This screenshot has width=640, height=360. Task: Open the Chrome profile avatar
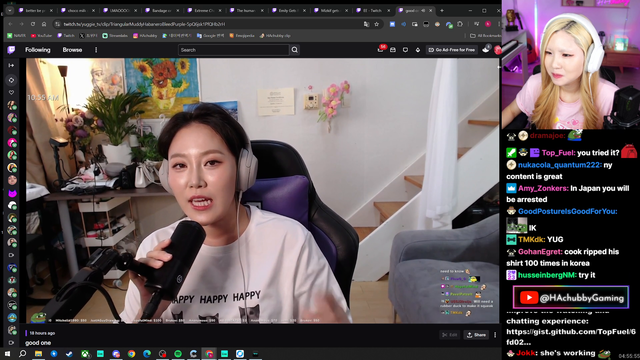coord(488,24)
